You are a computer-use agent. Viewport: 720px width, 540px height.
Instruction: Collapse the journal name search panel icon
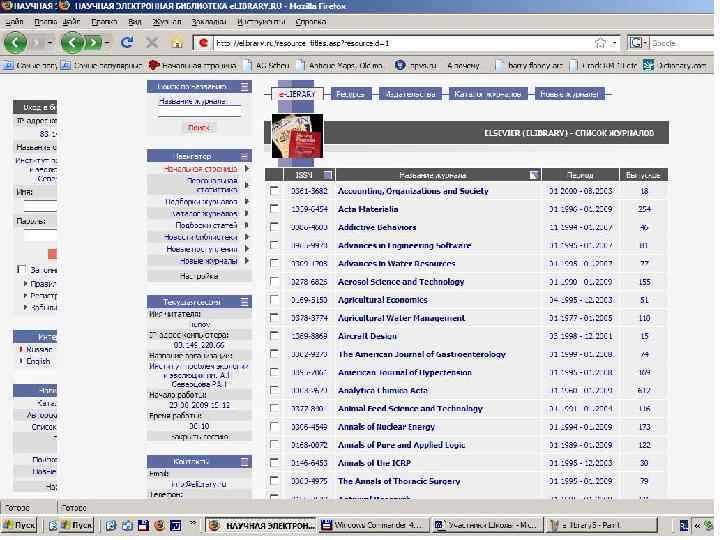(x=245, y=86)
